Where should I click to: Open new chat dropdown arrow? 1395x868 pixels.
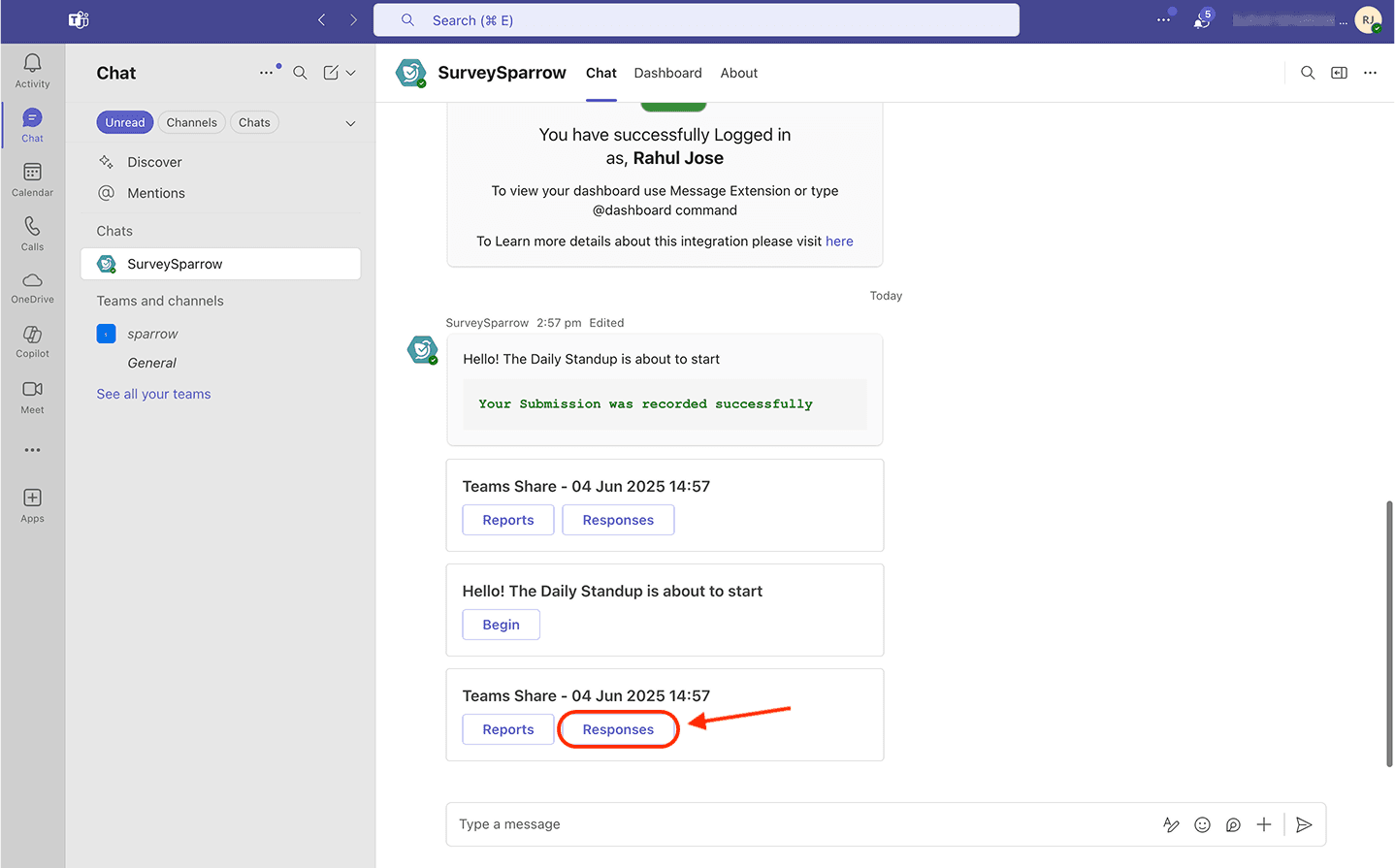pos(351,73)
